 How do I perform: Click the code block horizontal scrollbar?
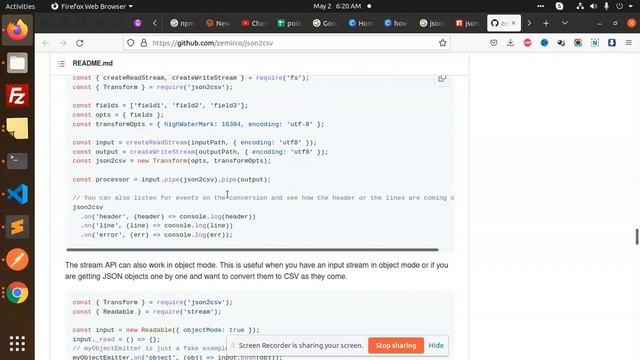coord(252,249)
